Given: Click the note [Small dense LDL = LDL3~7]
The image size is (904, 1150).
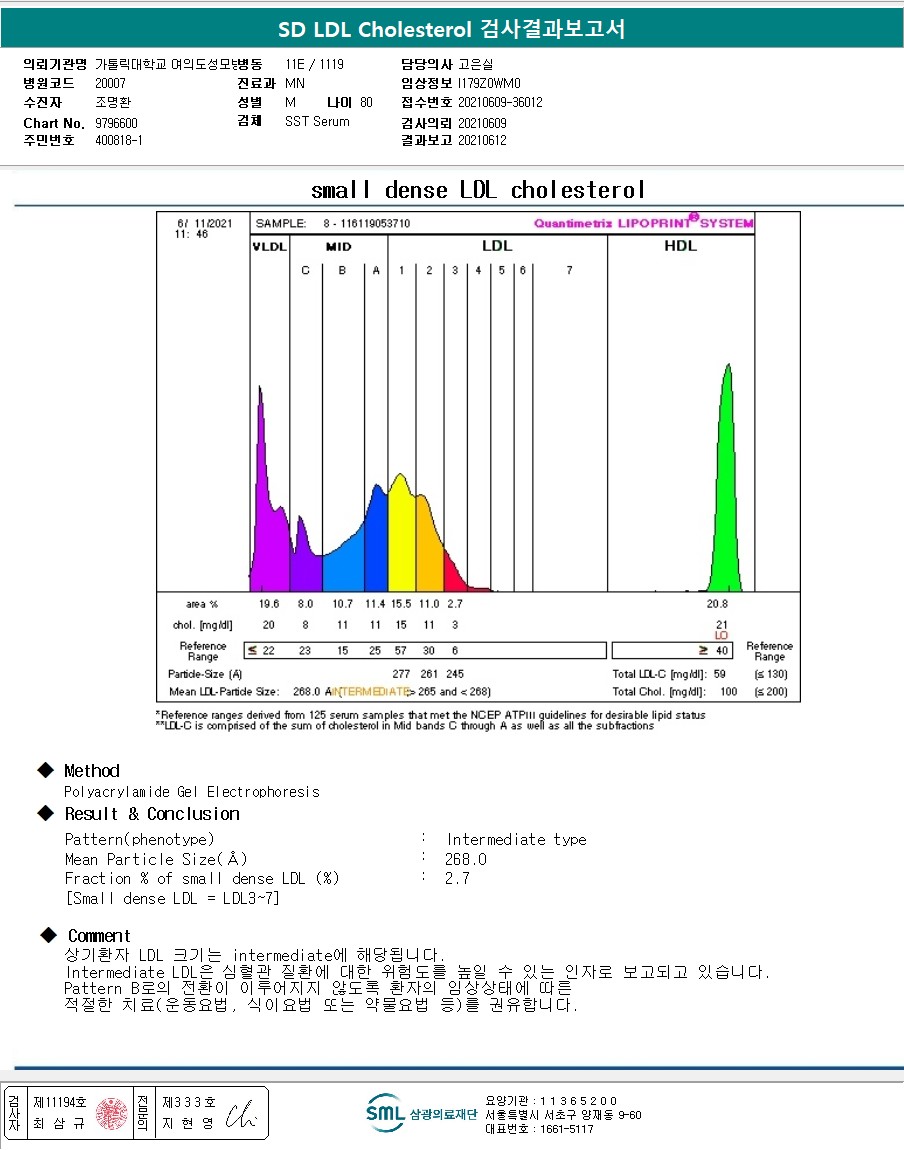Looking at the screenshot, I should 172,898.
